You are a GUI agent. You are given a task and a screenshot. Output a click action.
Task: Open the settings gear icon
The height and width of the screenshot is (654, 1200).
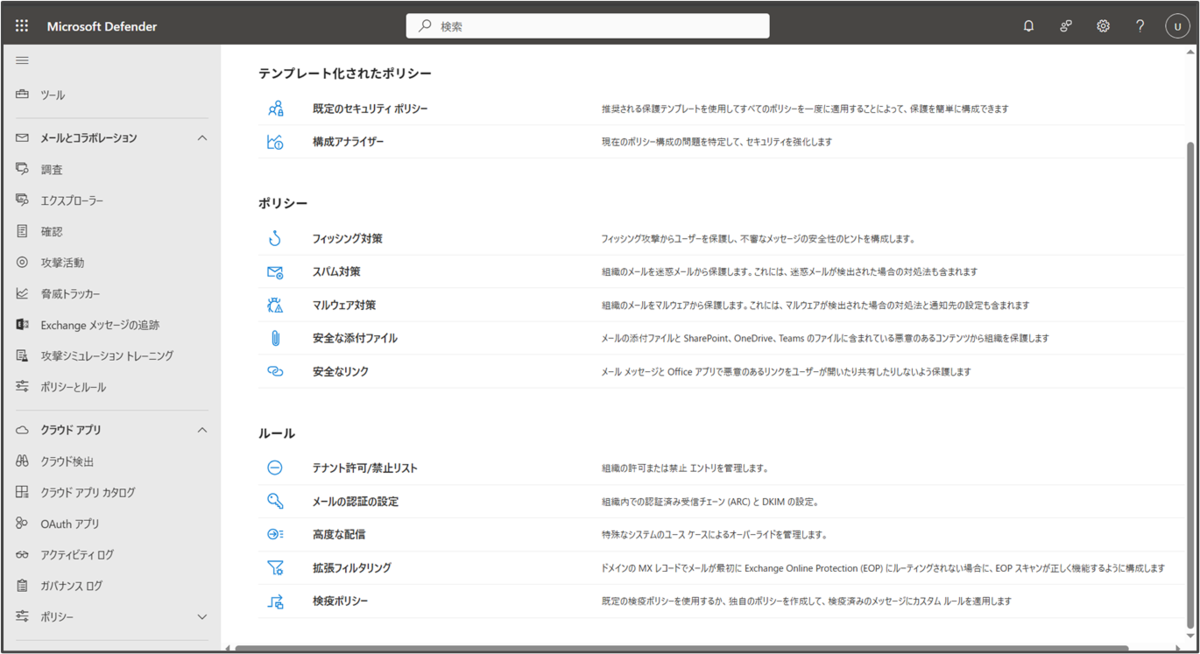pyautogui.click(x=1103, y=26)
